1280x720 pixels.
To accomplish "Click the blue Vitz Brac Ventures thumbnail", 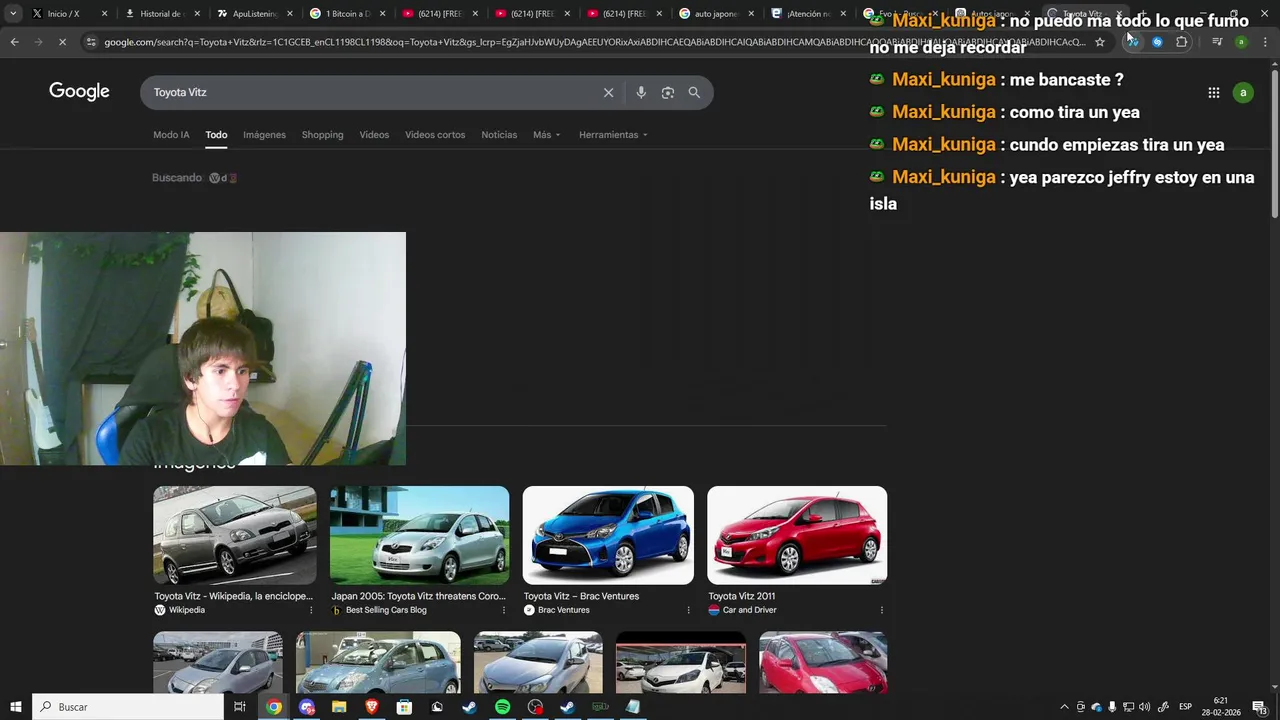I will (608, 535).
